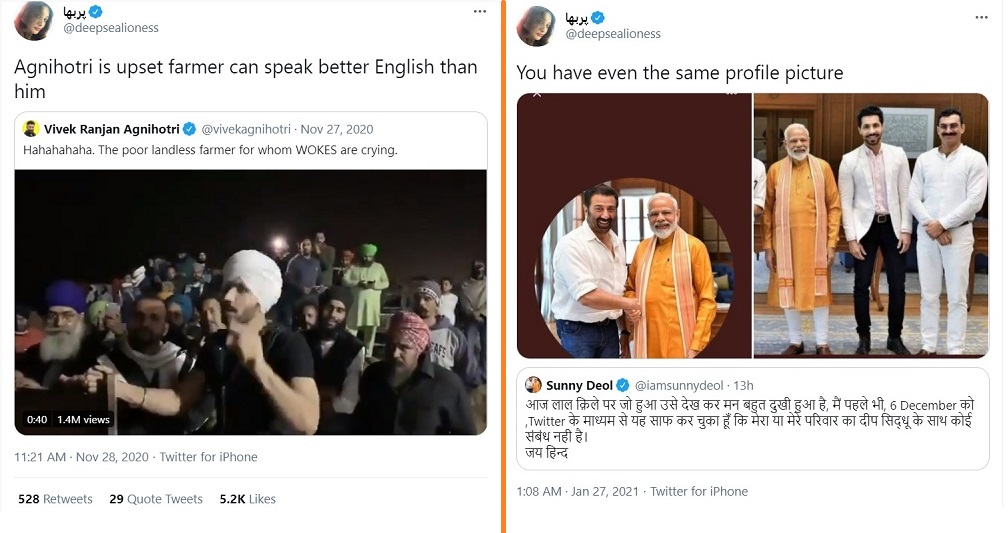Play the farmer video with 1.4M views

(250, 302)
